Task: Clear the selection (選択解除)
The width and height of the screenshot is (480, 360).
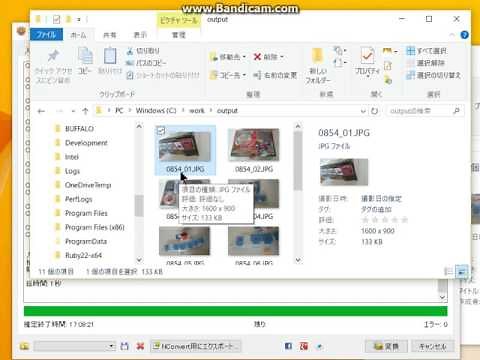Action: point(426,63)
